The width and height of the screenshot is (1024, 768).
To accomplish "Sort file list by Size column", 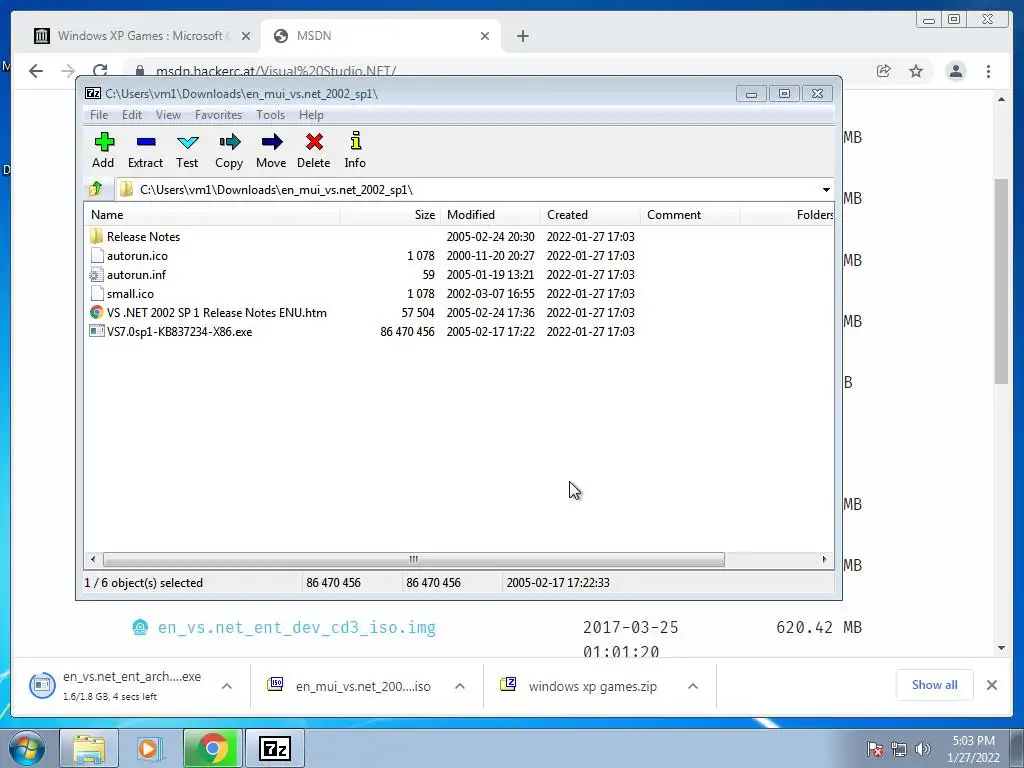I will tap(391, 215).
